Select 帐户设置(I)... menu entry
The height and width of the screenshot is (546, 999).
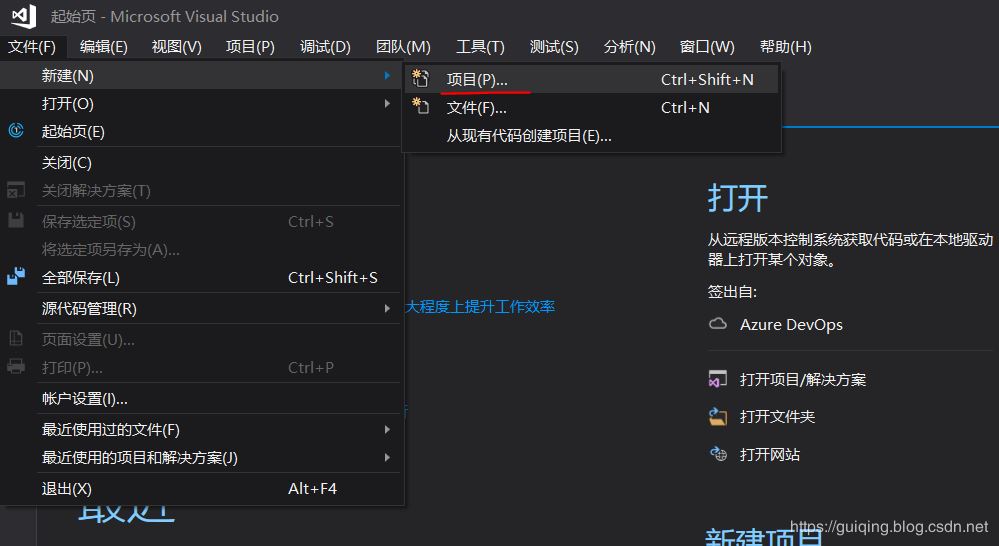[201, 399]
